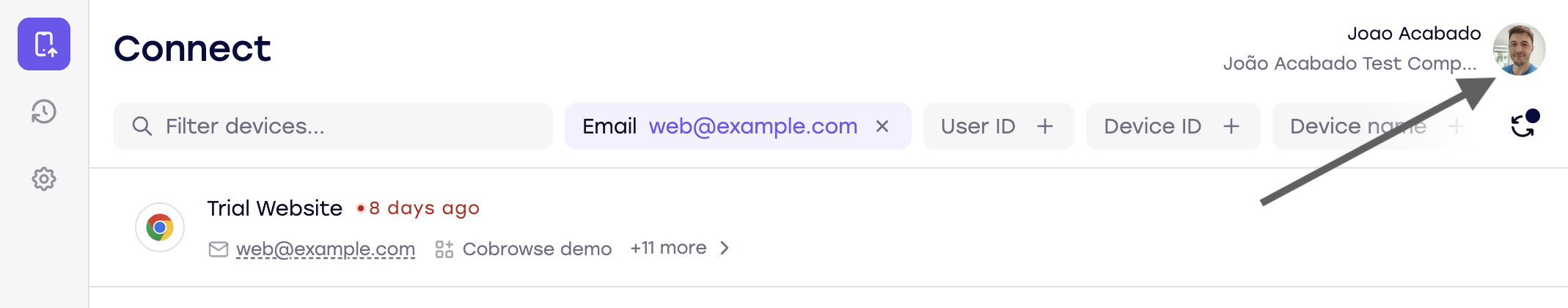Click the Chrome browser device icon
This screenshot has width=1568, height=308.
(x=160, y=227)
